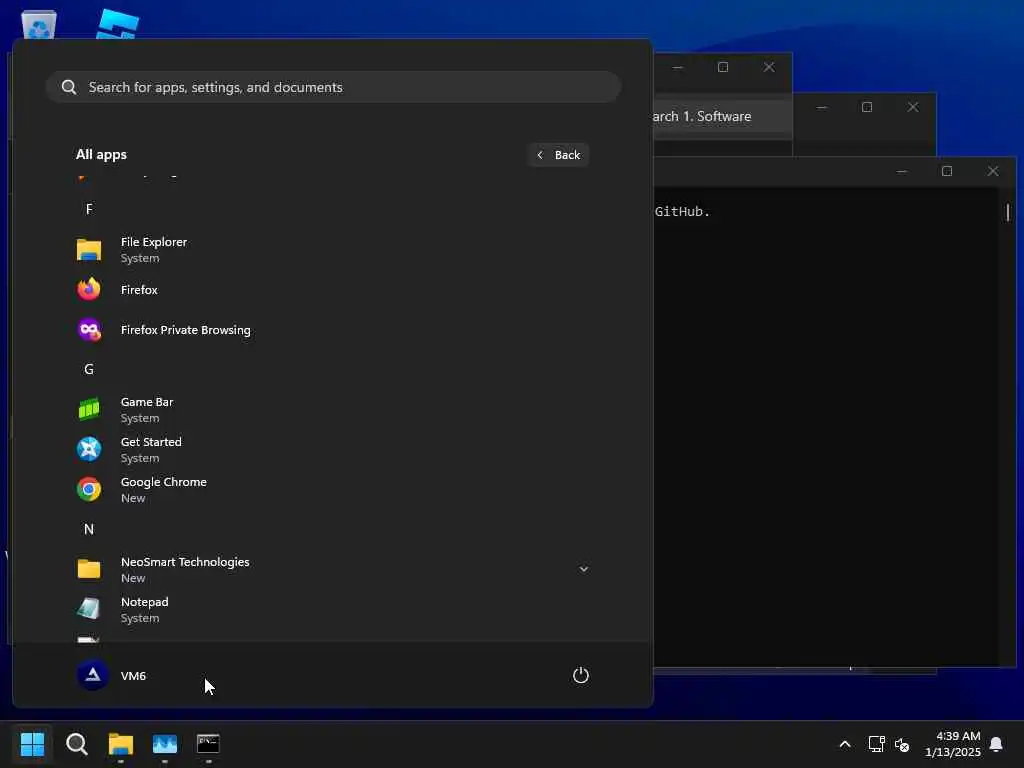Jump to letter N section header
The height and width of the screenshot is (768, 1024).
click(89, 530)
